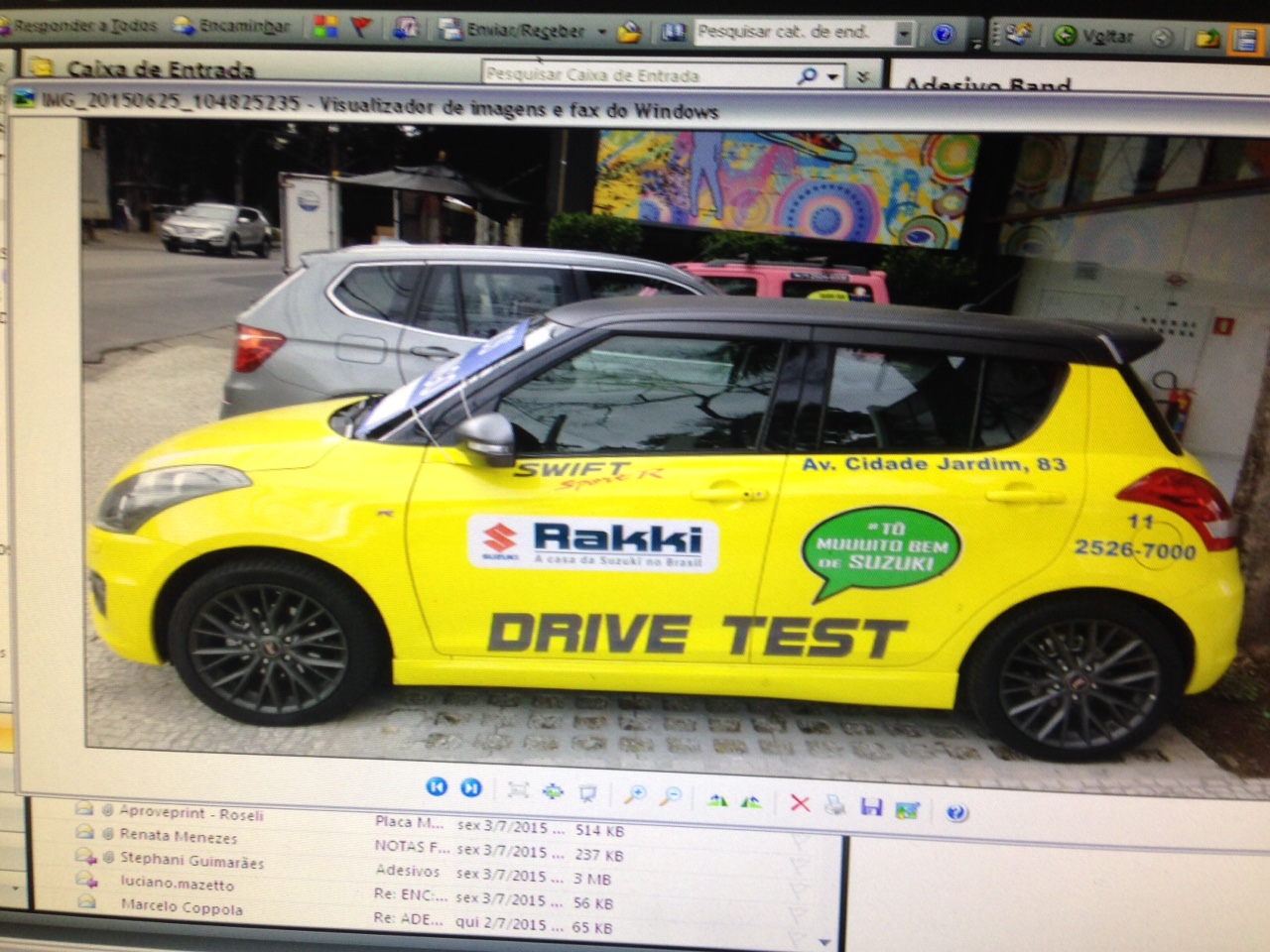Viewport: 1270px width, 952px height.
Task: Open the message from Marcelo Coppola
Action: (182, 905)
